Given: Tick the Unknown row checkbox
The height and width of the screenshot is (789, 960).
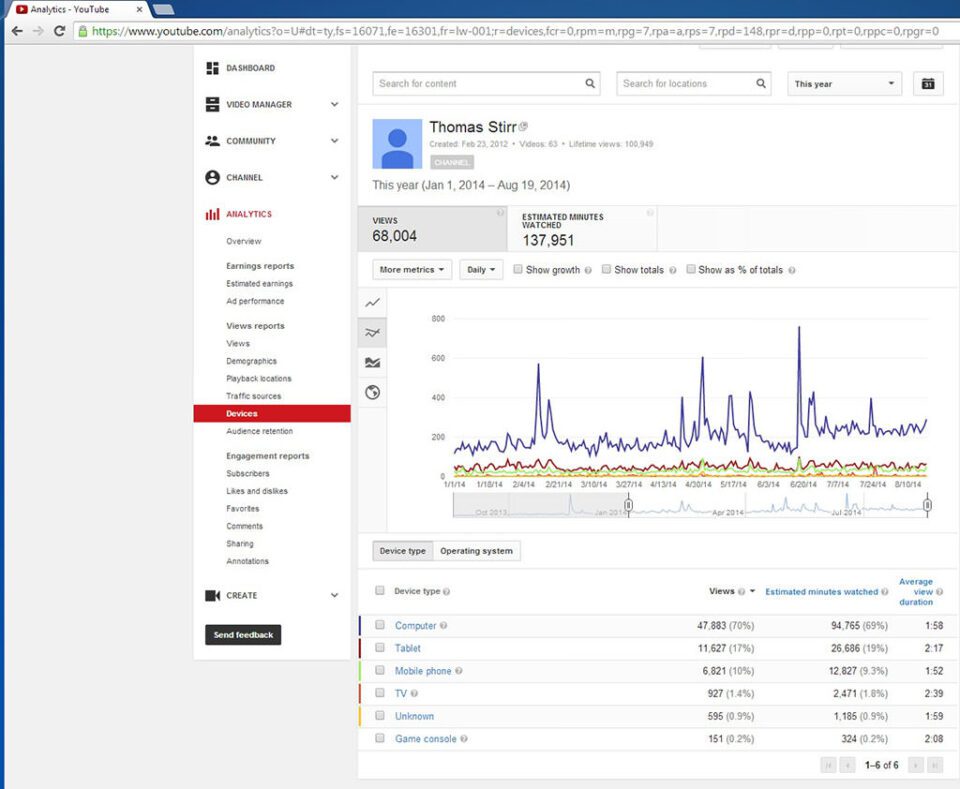Looking at the screenshot, I should click(x=380, y=716).
